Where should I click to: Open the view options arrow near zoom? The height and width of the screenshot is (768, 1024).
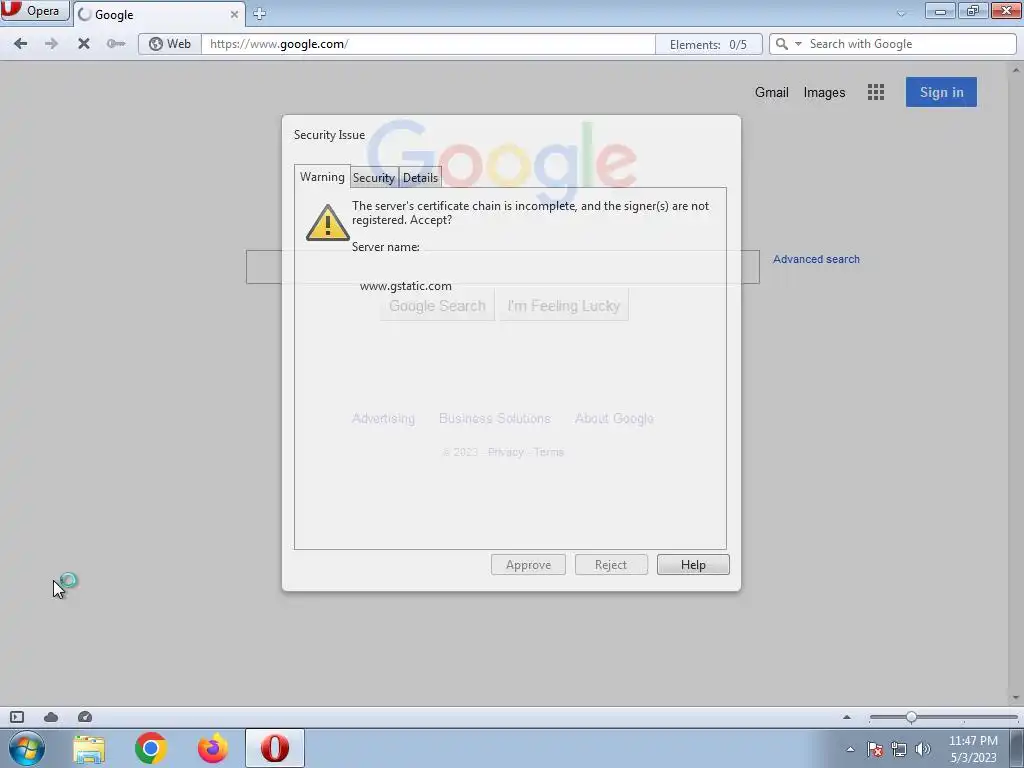pos(847,717)
